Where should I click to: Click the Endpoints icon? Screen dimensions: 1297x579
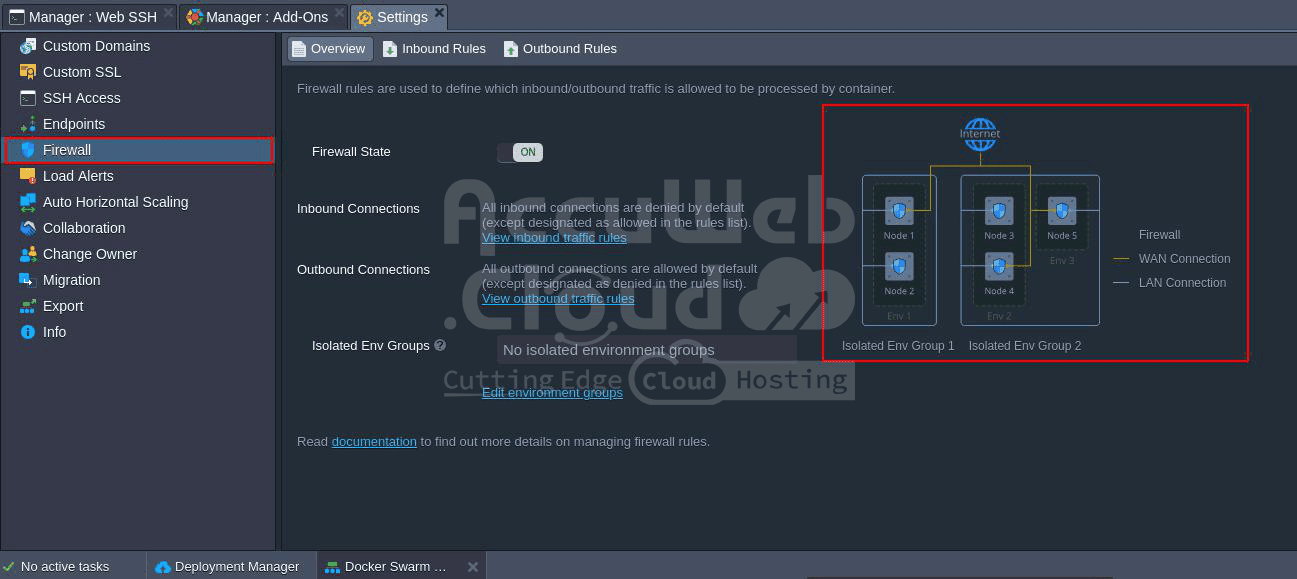[x=28, y=124]
